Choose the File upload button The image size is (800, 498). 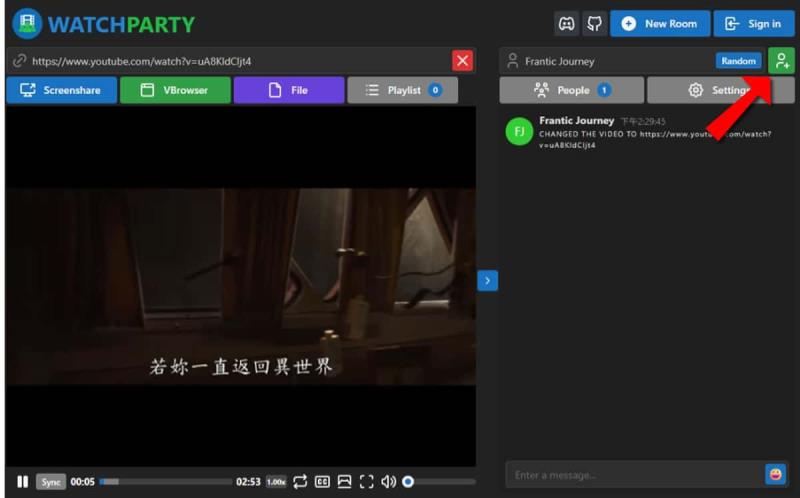tap(289, 90)
